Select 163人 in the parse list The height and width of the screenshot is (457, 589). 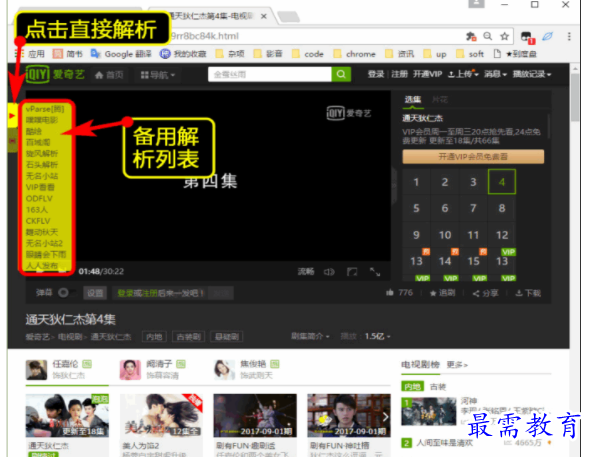point(36,210)
